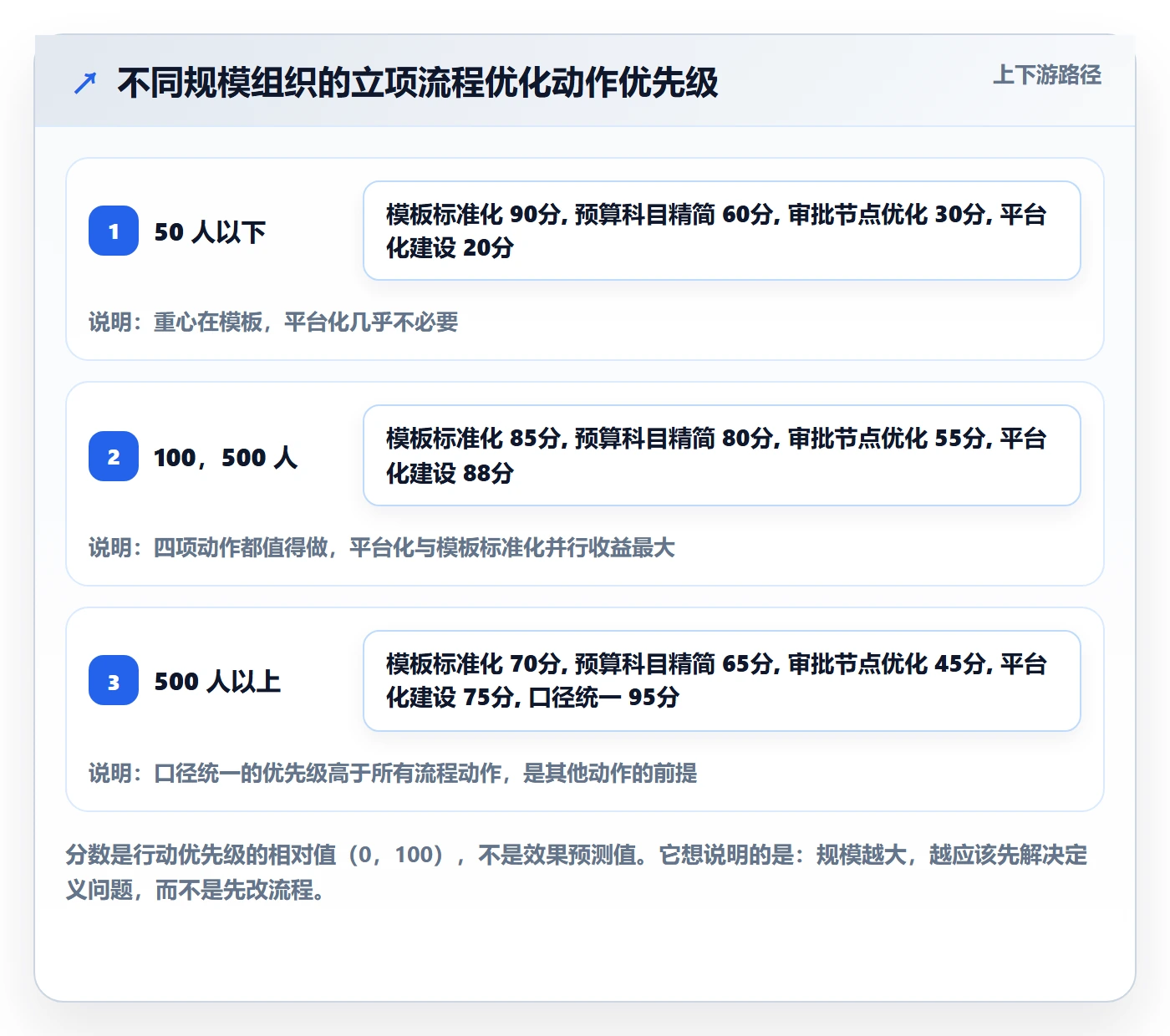Image resolution: width=1170 pixels, height=1036 pixels.
Task: Click the 50 人以下 row label
Action: 210,231
